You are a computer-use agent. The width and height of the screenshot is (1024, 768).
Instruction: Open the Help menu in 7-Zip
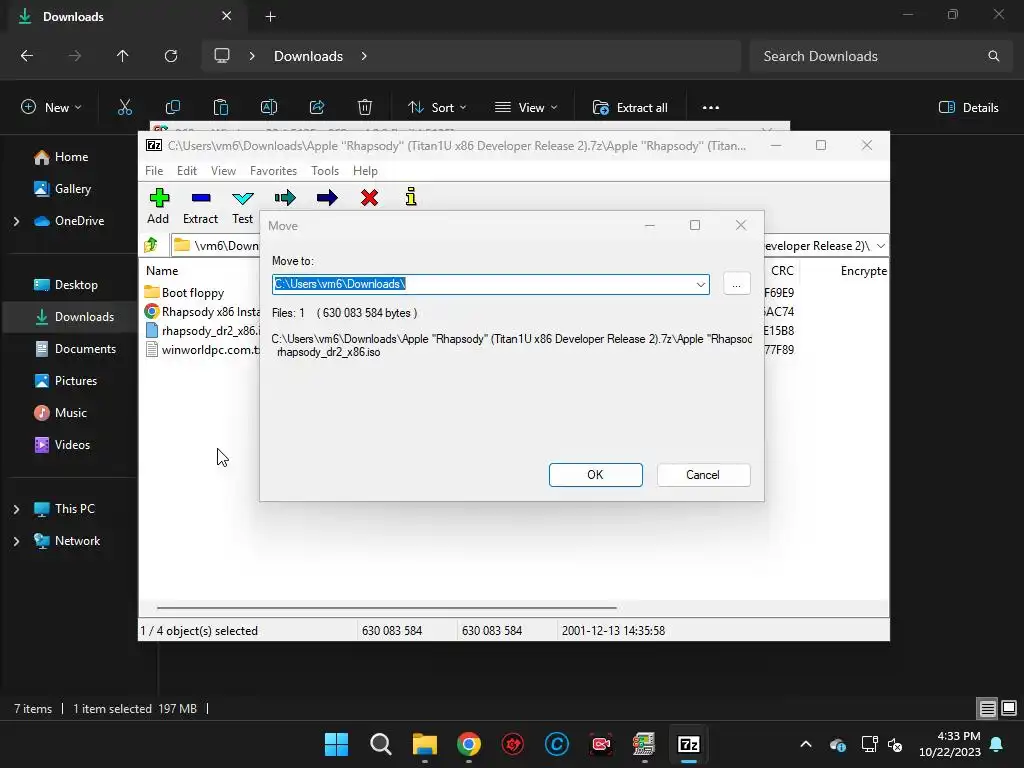(365, 170)
